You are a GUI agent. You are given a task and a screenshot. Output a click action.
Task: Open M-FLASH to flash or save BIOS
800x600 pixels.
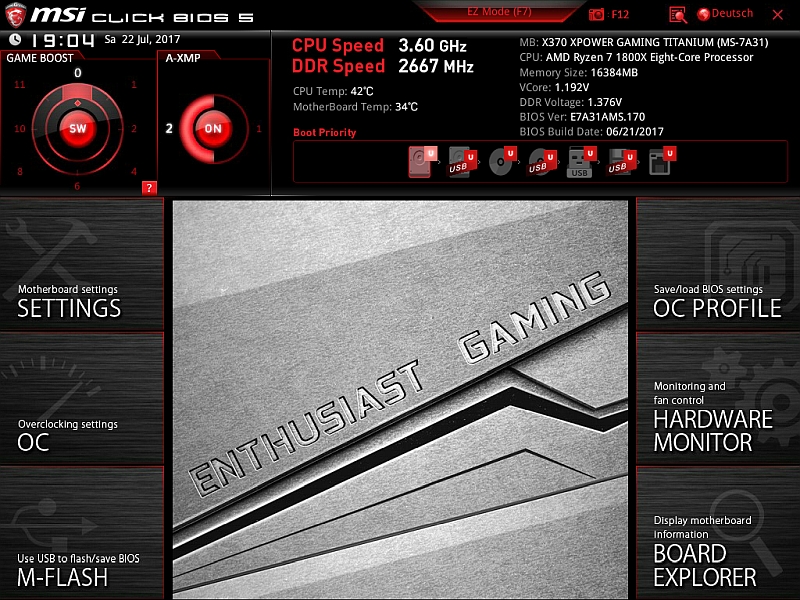82,533
